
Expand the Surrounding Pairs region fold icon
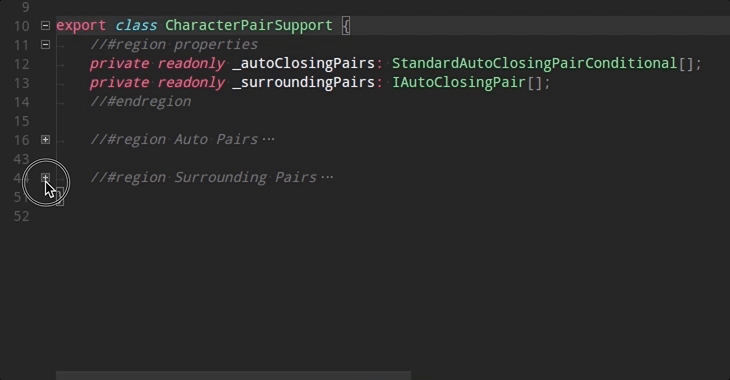pyautogui.click(x=45, y=178)
